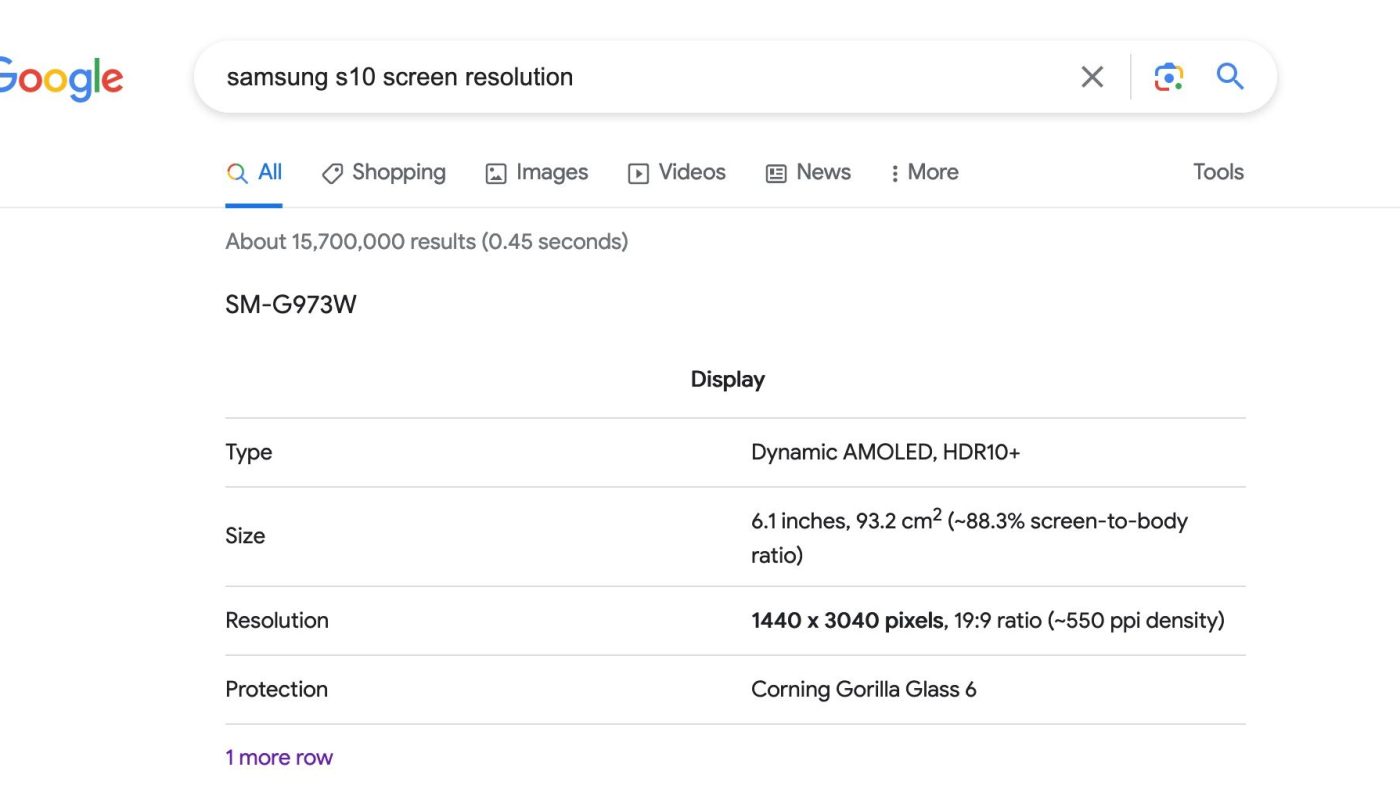Click the blue magnifier search button

coord(1230,76)
